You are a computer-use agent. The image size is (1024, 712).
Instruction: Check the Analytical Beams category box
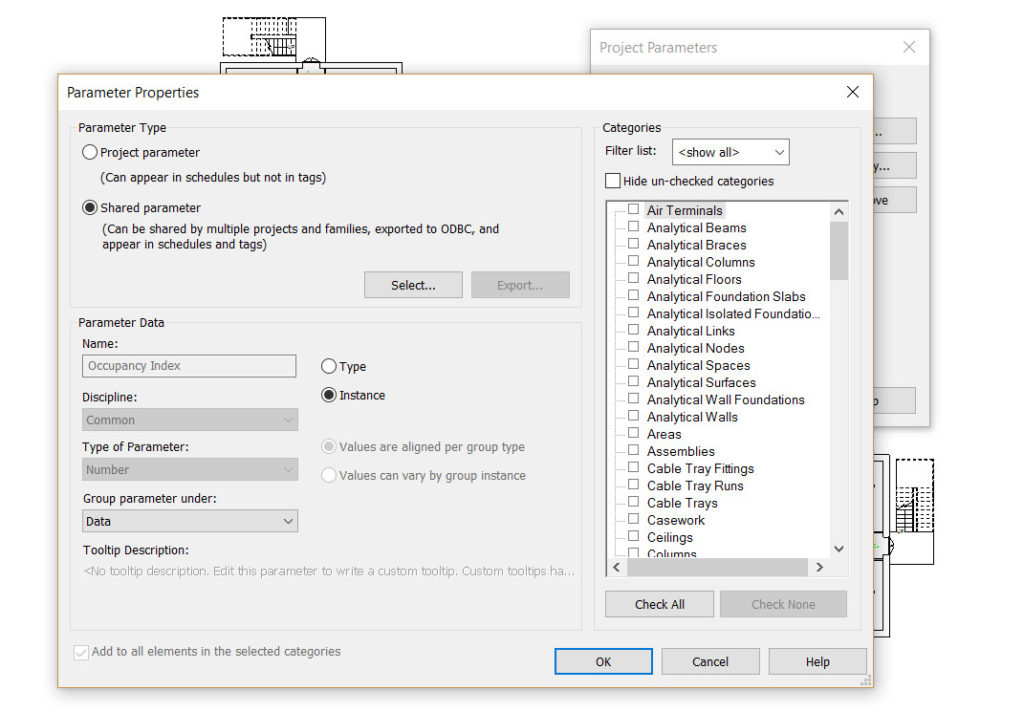633,226
